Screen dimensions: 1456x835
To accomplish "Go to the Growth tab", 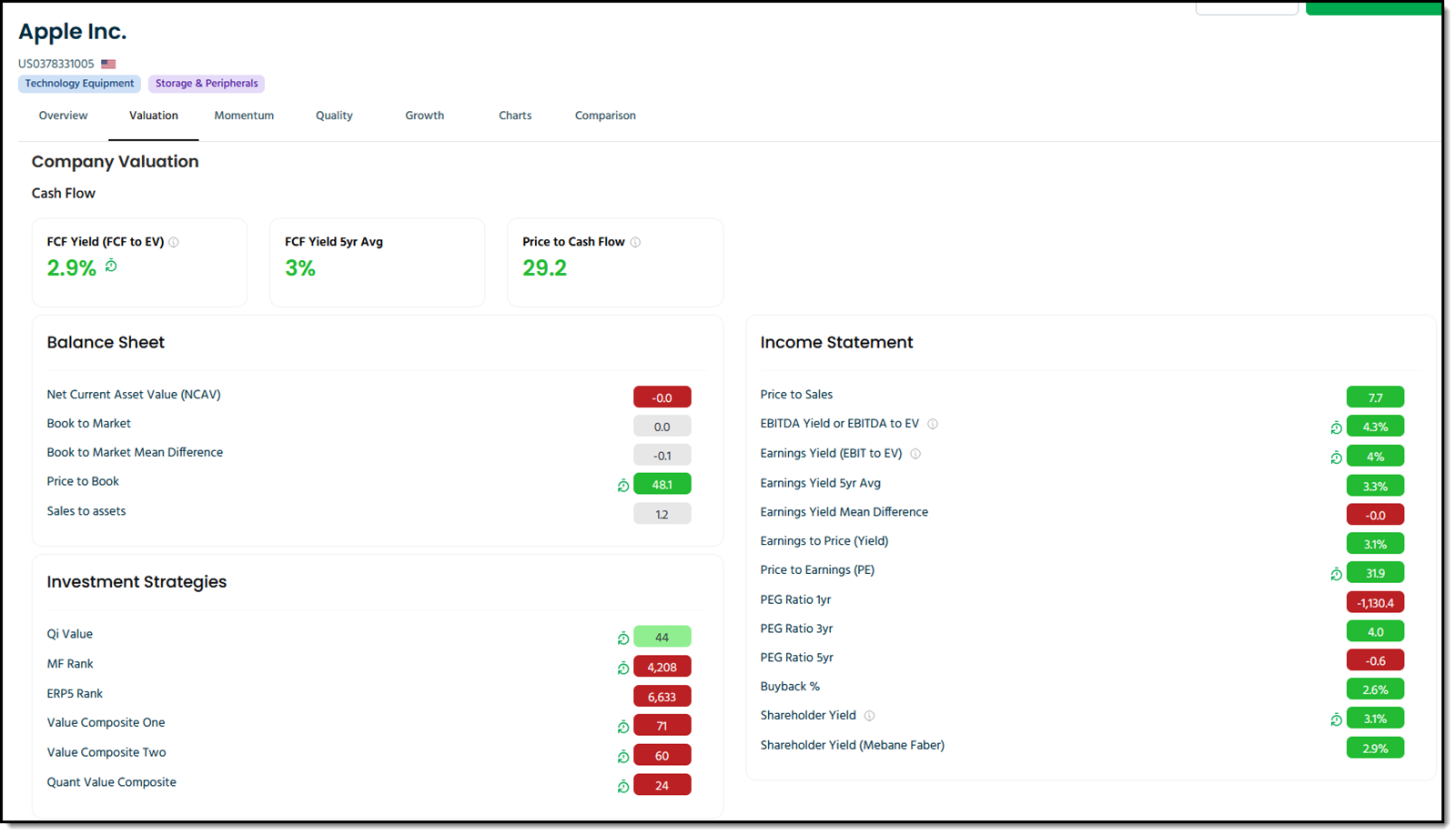I will [425, 116].
